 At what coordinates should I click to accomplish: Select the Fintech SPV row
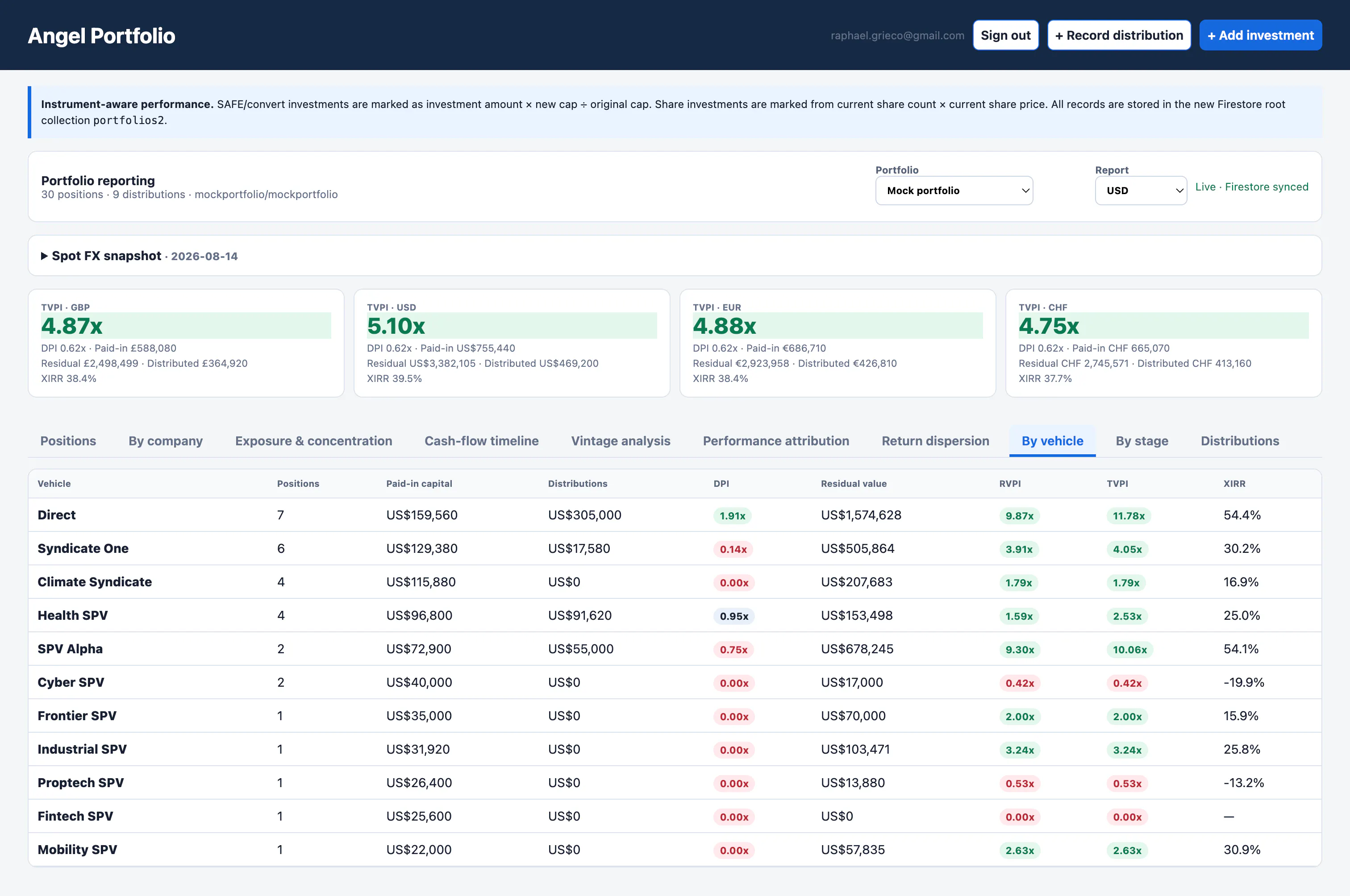coord(675,816)
